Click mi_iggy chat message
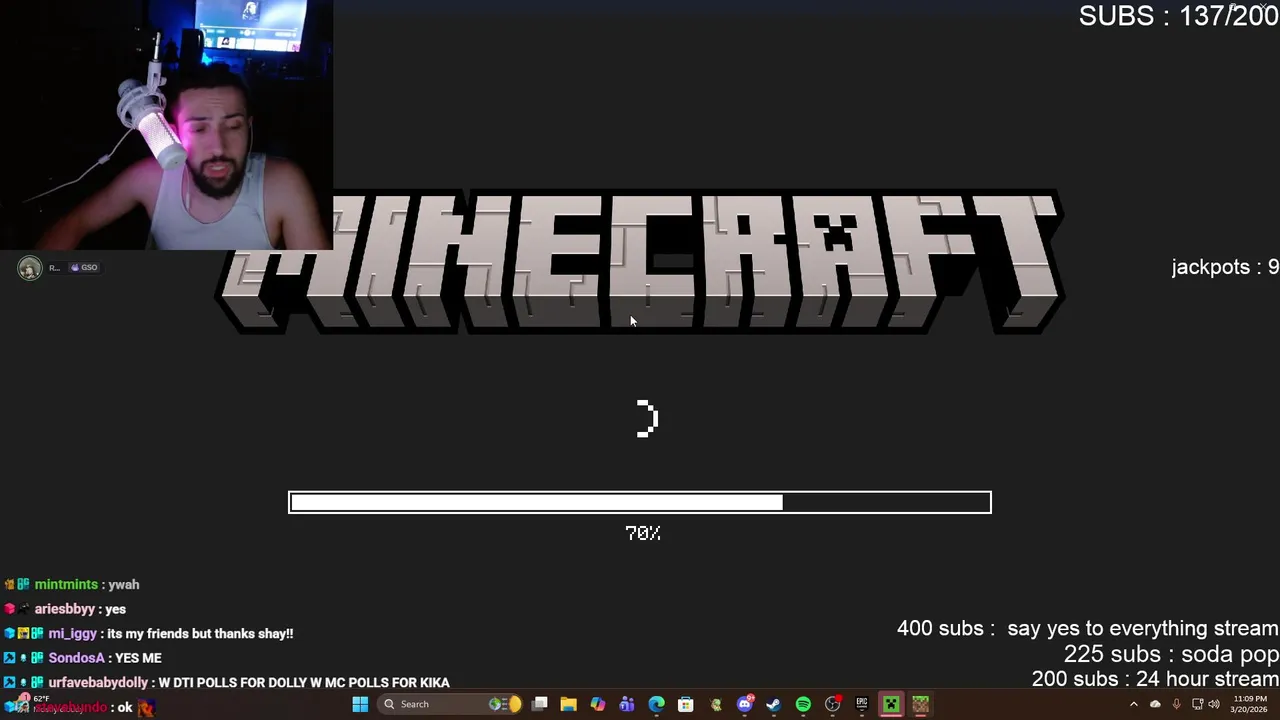The width and height of the screenshot is (1280, 720). point(149,633)
